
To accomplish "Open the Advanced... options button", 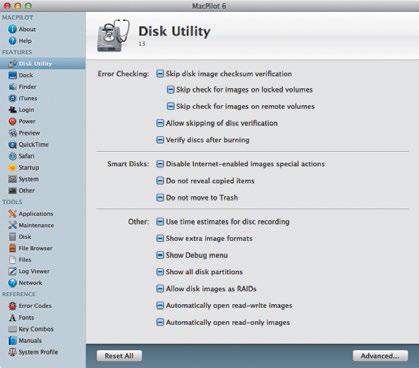I will coord(380,356).
